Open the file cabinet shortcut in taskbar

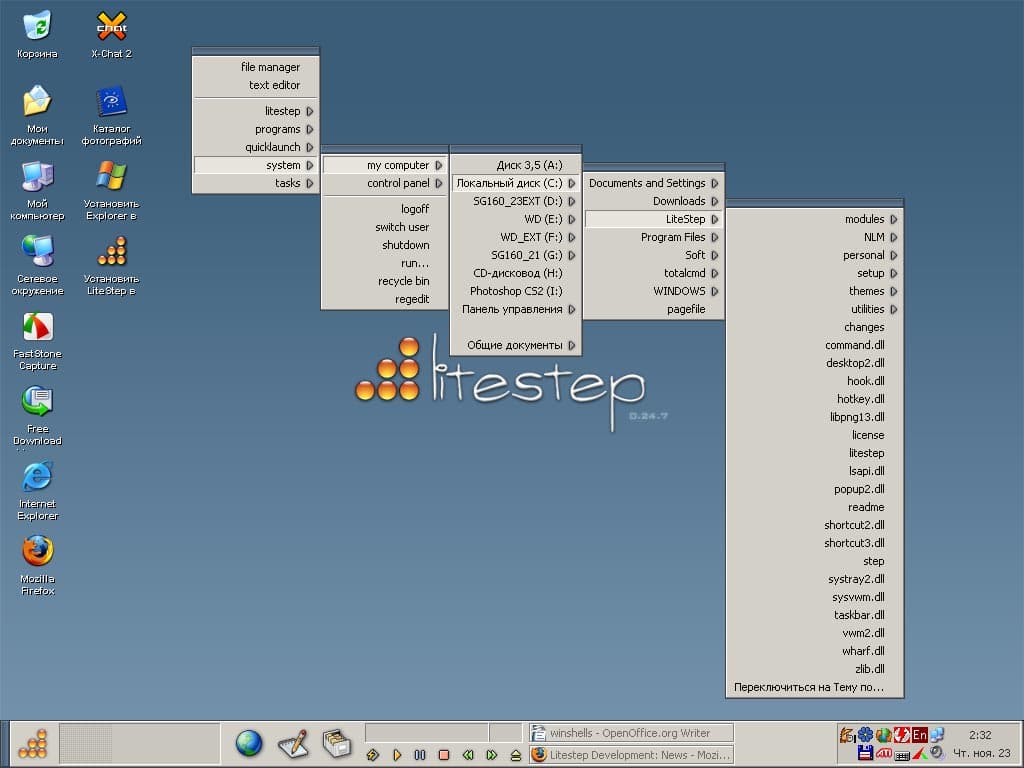tap(338, 744)
